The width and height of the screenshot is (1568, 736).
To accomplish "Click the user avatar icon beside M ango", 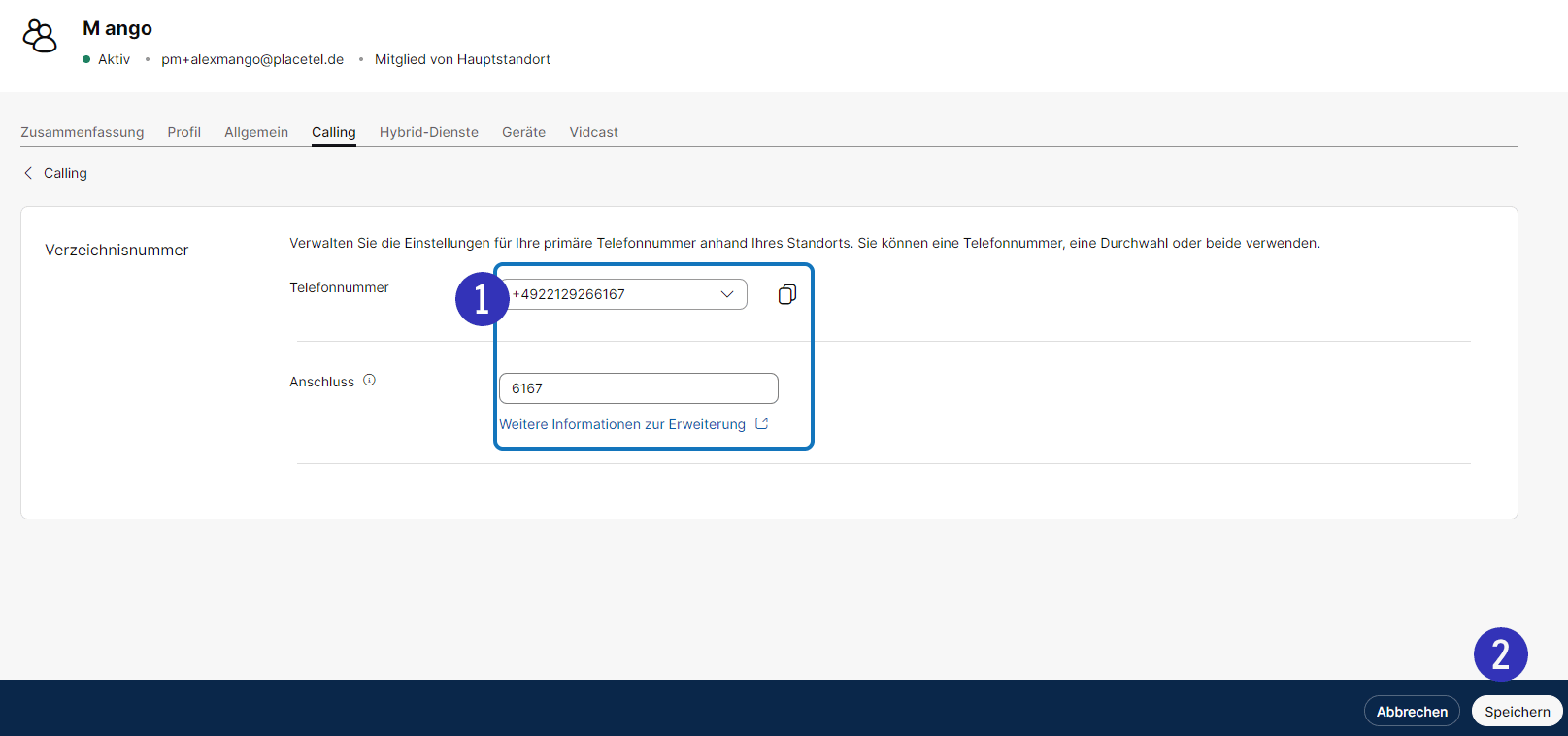I will 40,36.
